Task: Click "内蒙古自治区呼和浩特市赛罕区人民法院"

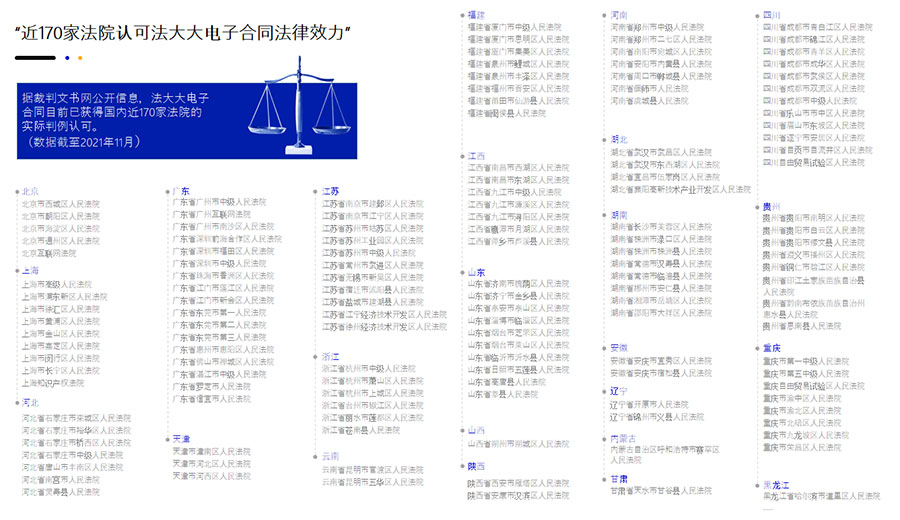Action: (x=665, y=455)
